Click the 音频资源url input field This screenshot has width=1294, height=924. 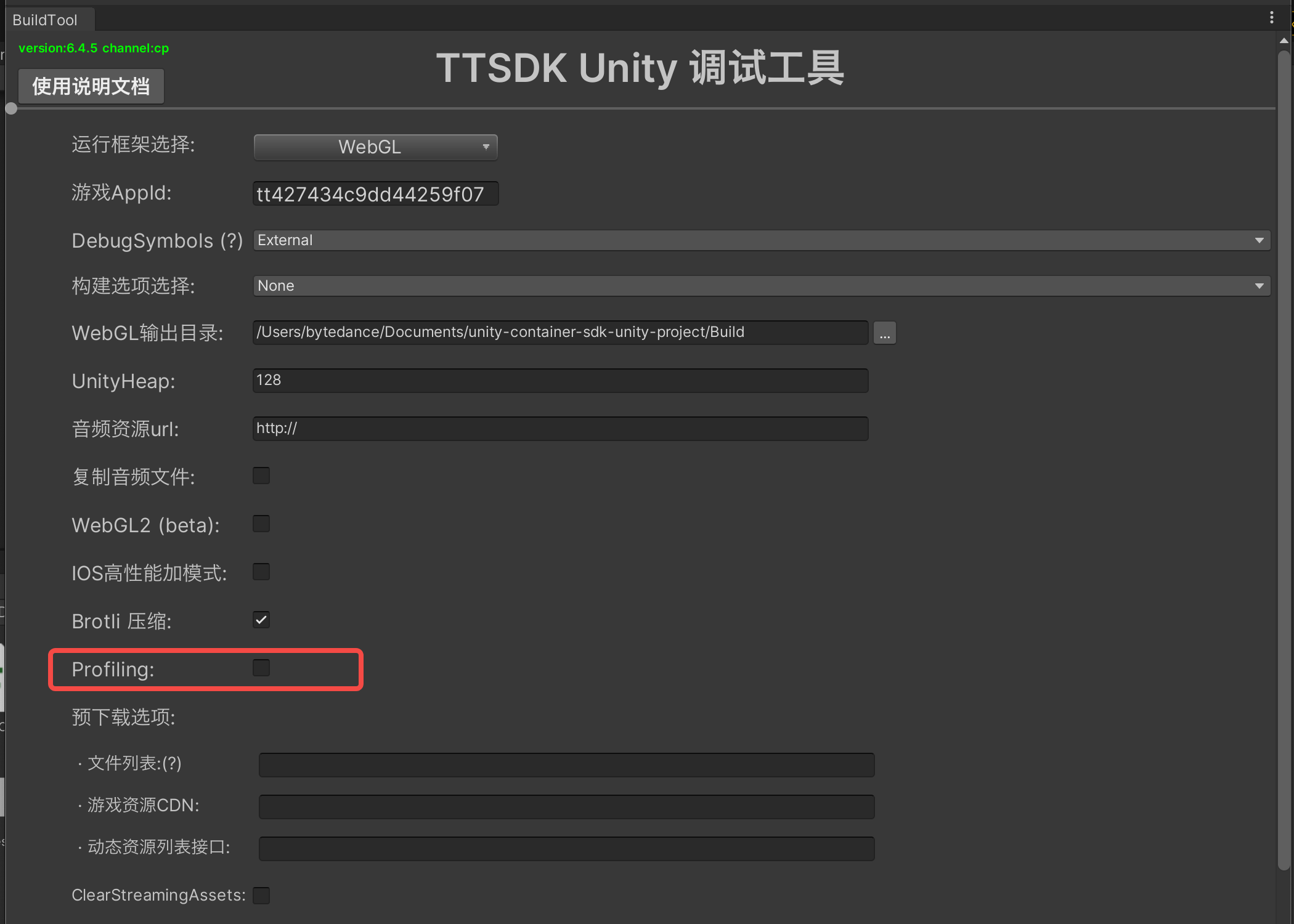[x=560, y=428]
